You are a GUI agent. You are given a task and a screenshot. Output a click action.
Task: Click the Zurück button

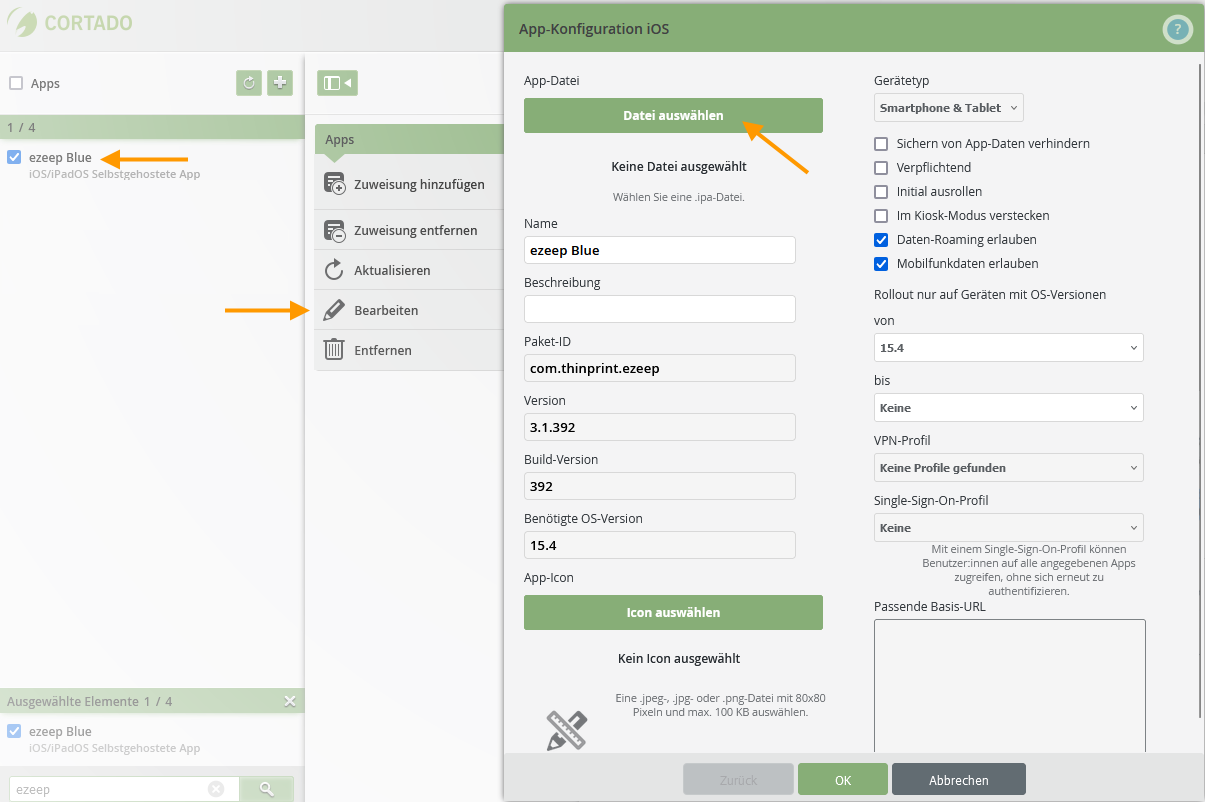[739, 780]
